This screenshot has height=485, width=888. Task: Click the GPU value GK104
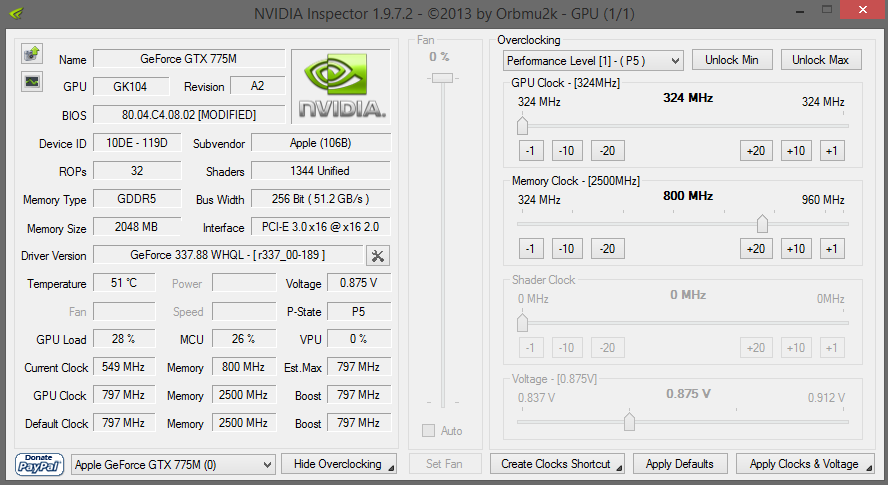[131, 87]
